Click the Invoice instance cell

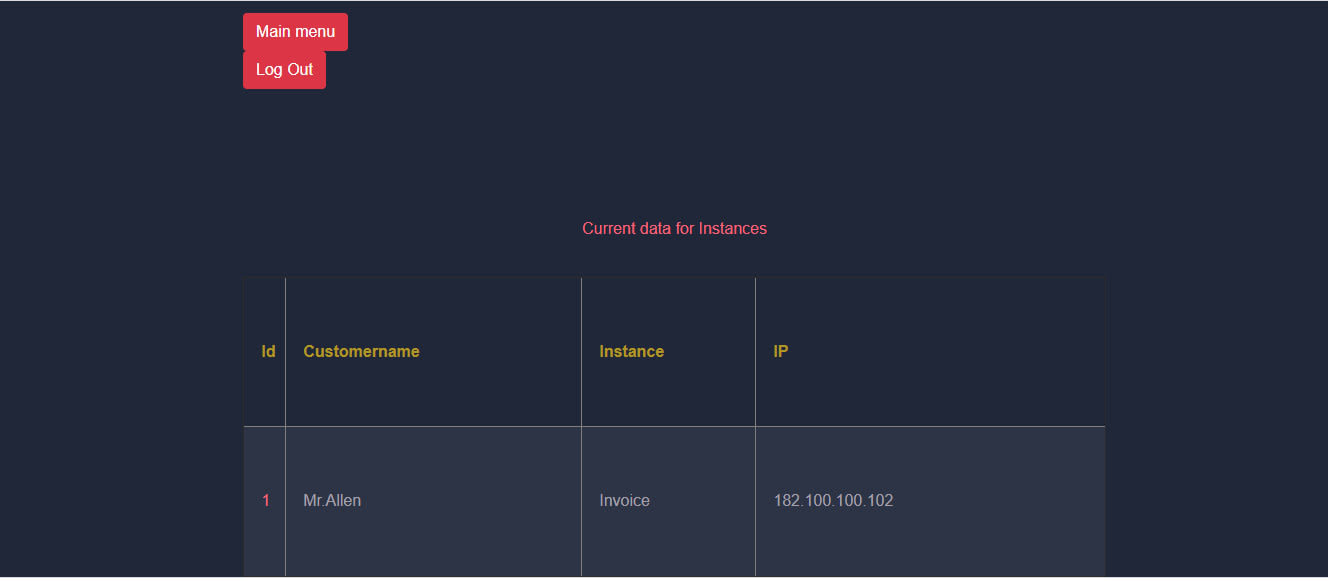(624, 500)
